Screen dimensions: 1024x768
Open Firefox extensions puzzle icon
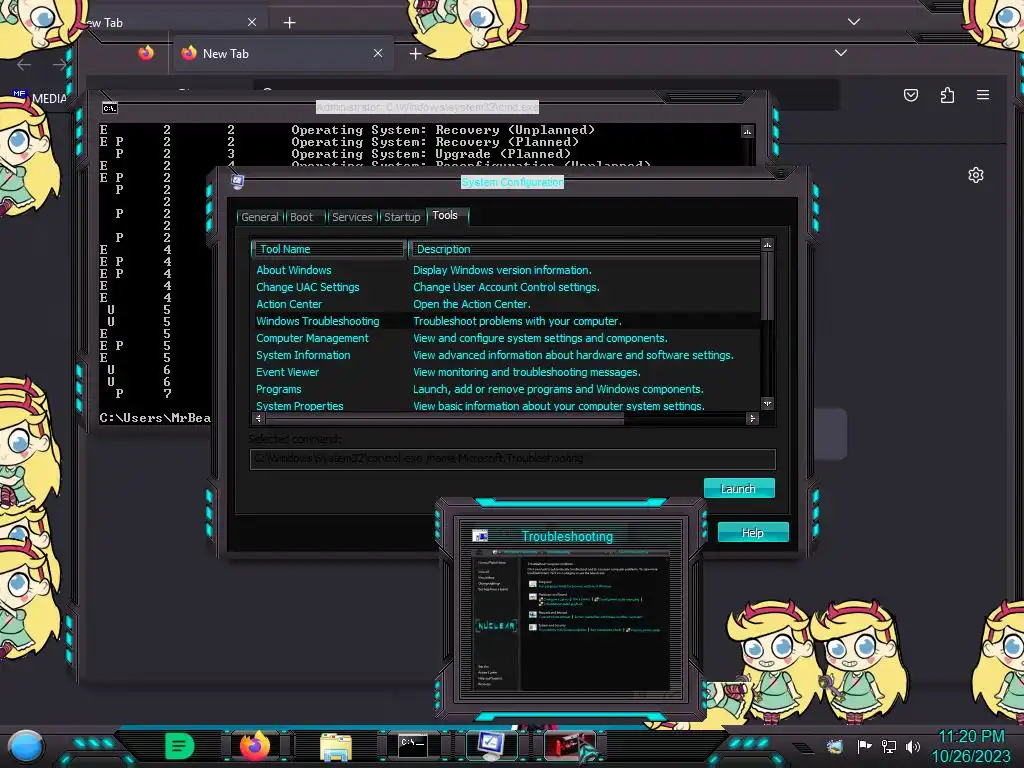[x=947, y=95]
